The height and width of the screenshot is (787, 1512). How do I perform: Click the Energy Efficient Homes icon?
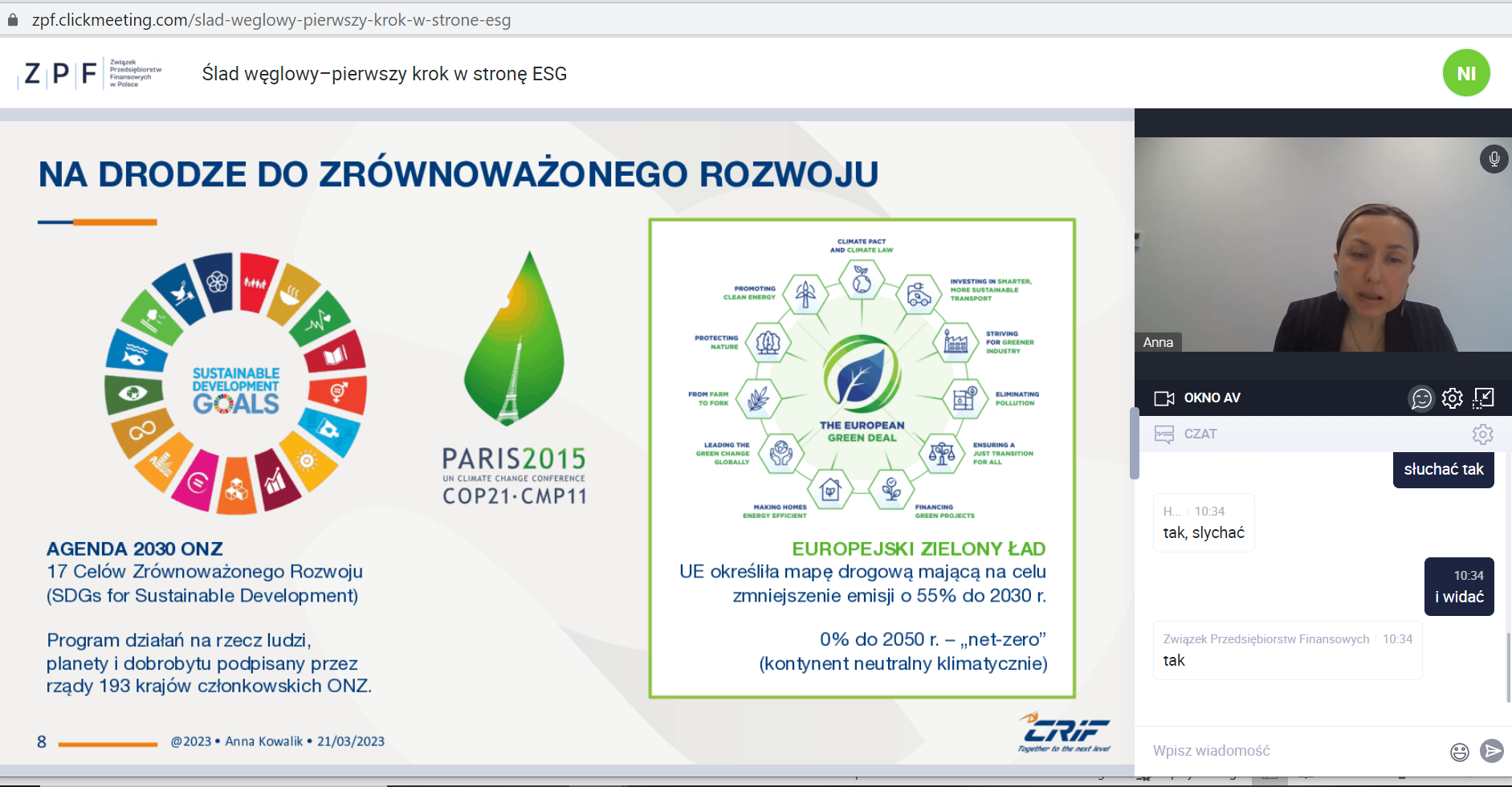tap(830, 489)
